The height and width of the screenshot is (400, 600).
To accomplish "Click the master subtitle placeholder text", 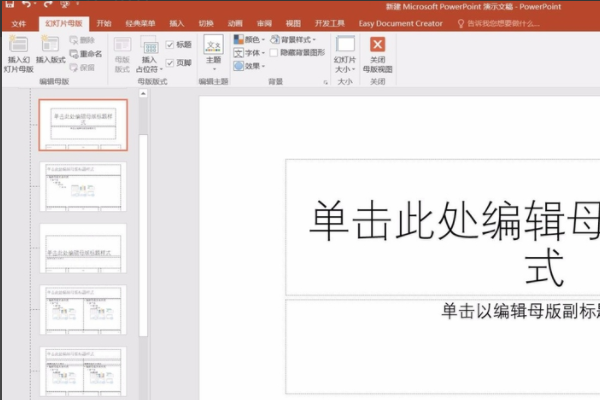I will click(x=520, y=310).
